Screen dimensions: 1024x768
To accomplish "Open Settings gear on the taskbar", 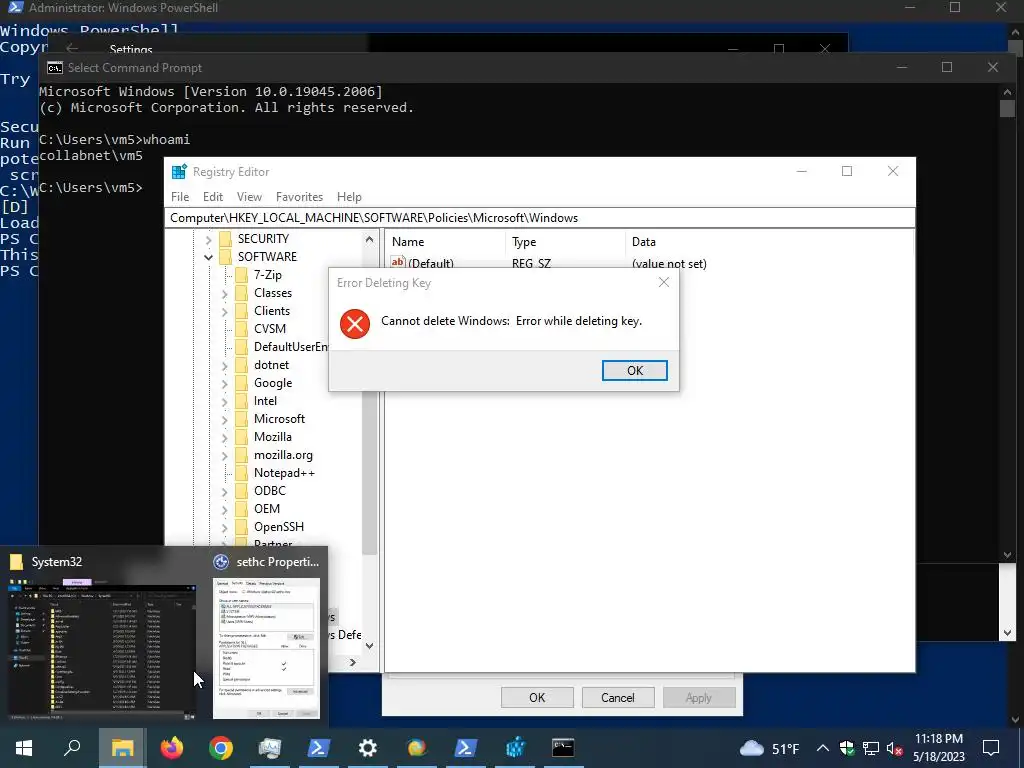I will tap(368, 748).
